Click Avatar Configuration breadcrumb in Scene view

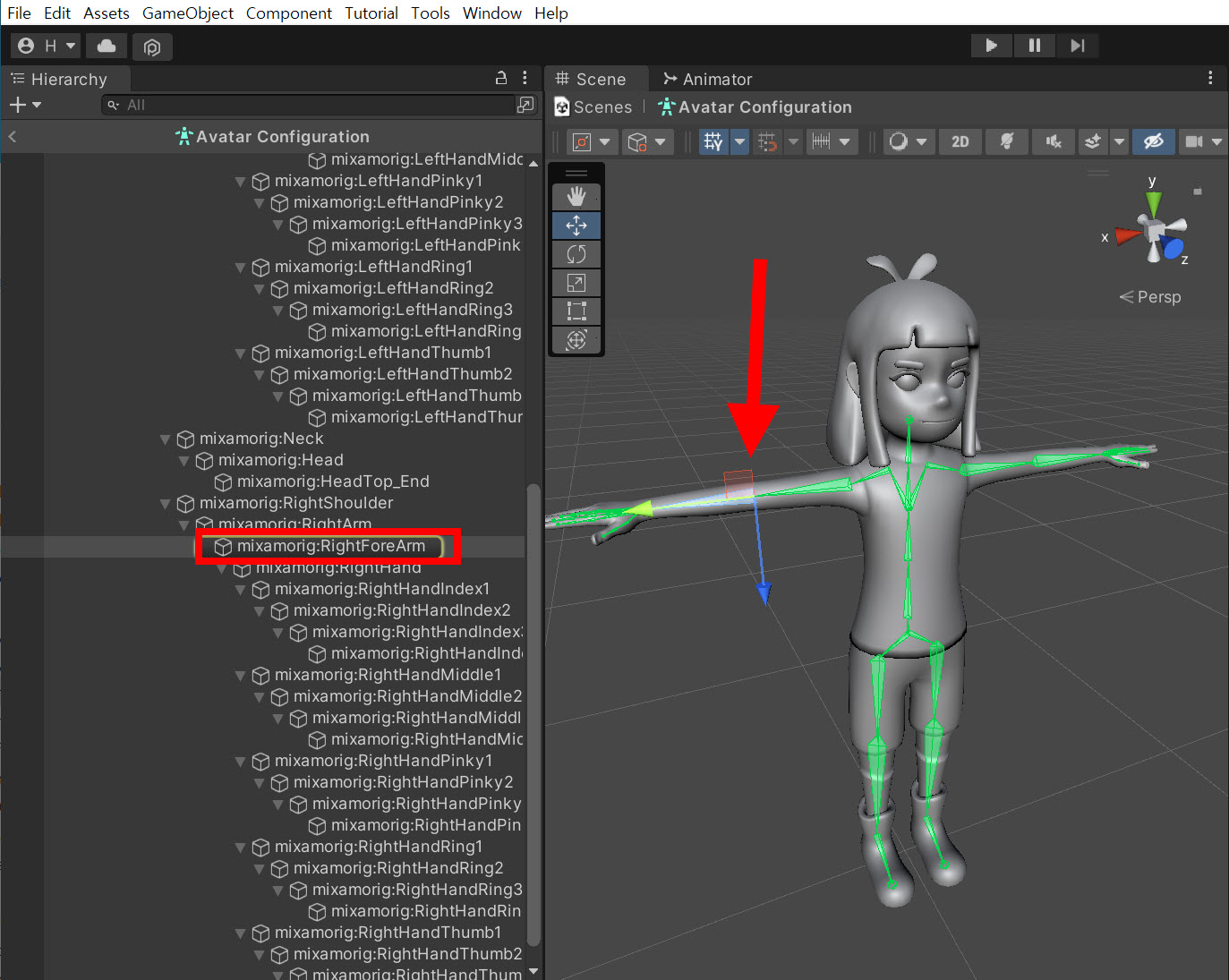point(755,107)
